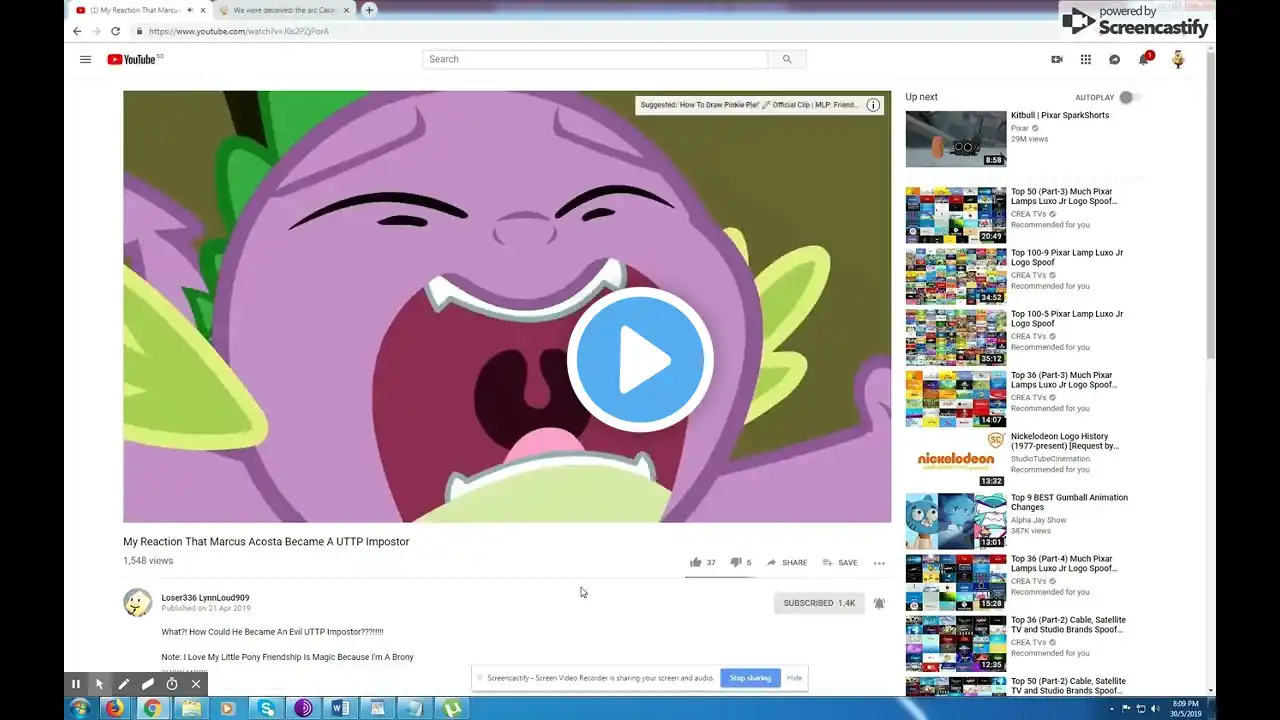
Task: Toggle the Autoplay switch
Action: point(1129,97)
